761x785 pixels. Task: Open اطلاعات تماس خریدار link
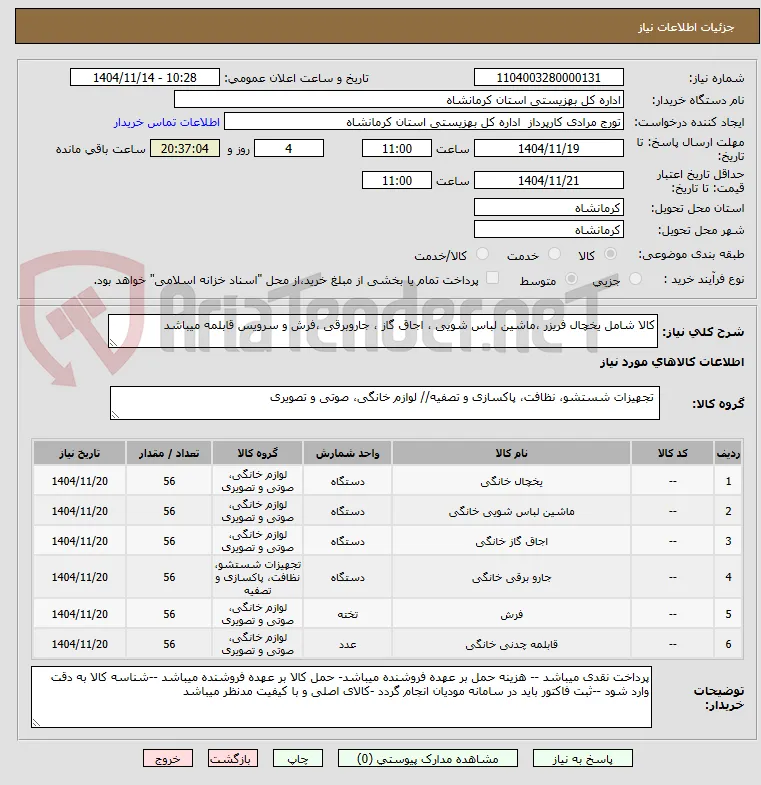tap(167, 123)
